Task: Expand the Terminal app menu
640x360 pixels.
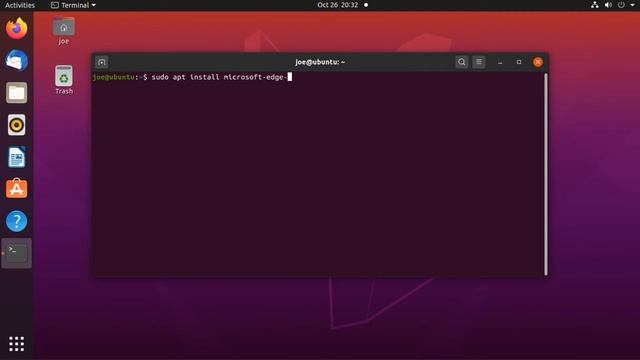Action: 73,5
